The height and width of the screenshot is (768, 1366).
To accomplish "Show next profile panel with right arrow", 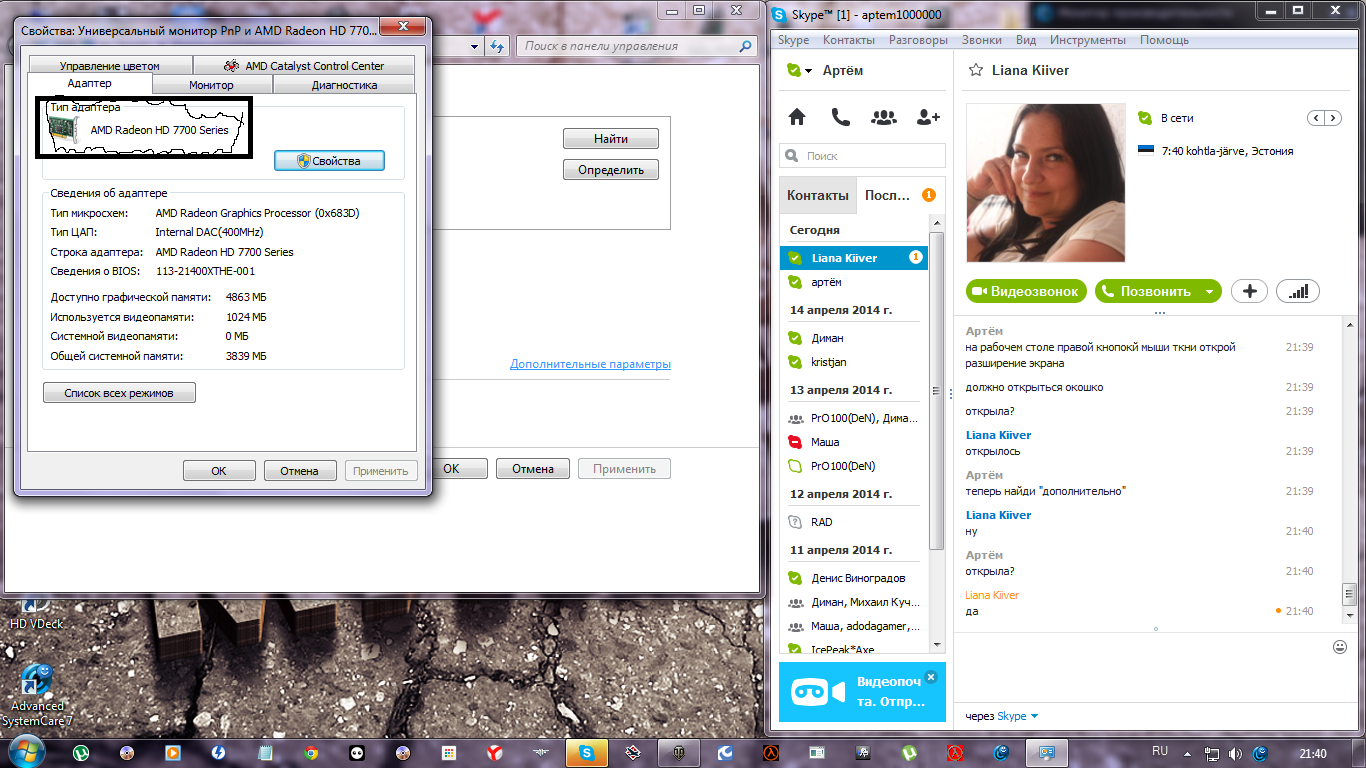I will click(1334, 118).
